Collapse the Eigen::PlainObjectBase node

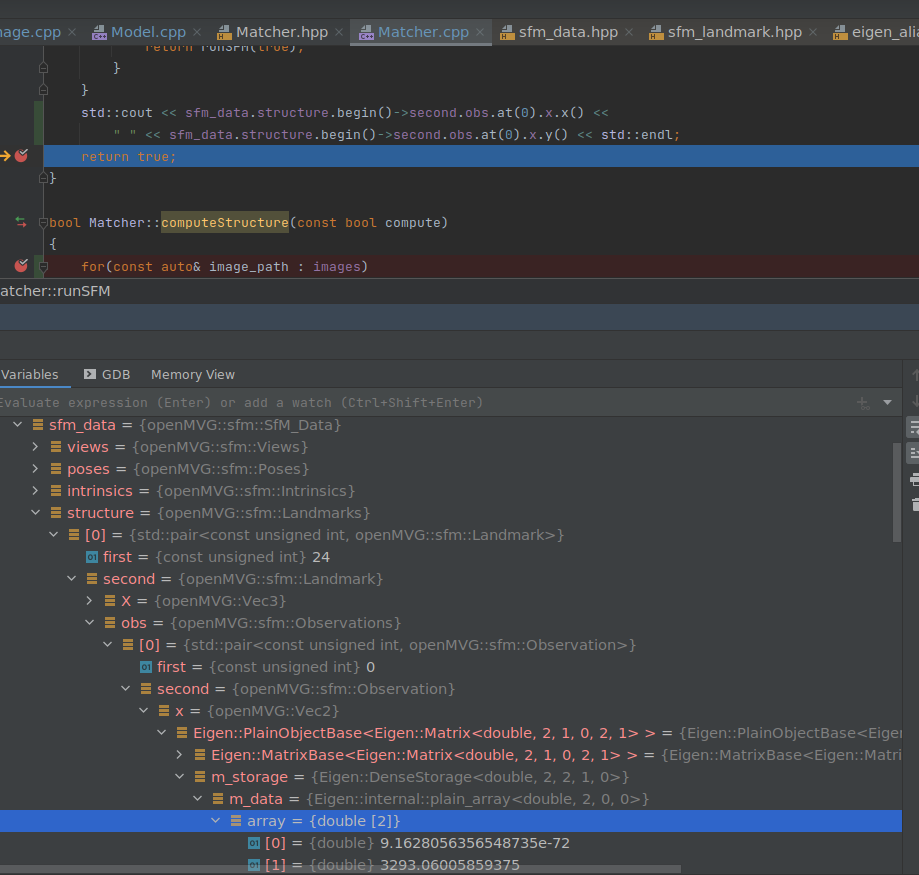click(162, 733)
